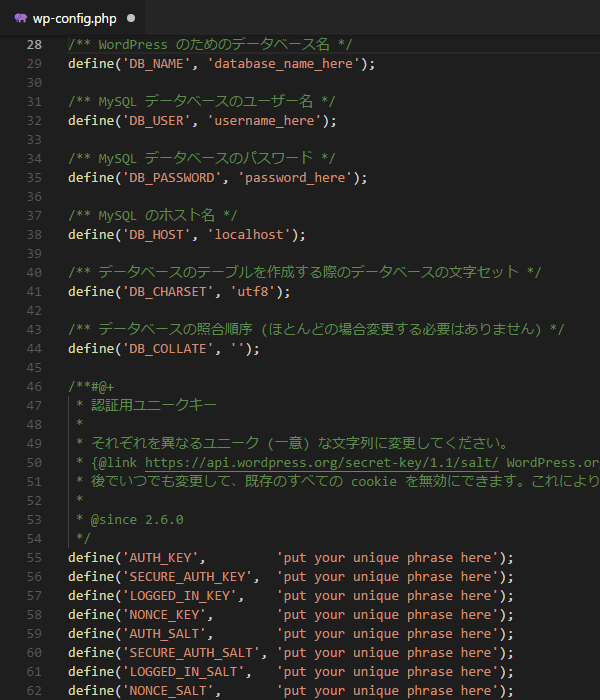Click the define keyword on line 44

pyautogui.click(x=92, y=349)
